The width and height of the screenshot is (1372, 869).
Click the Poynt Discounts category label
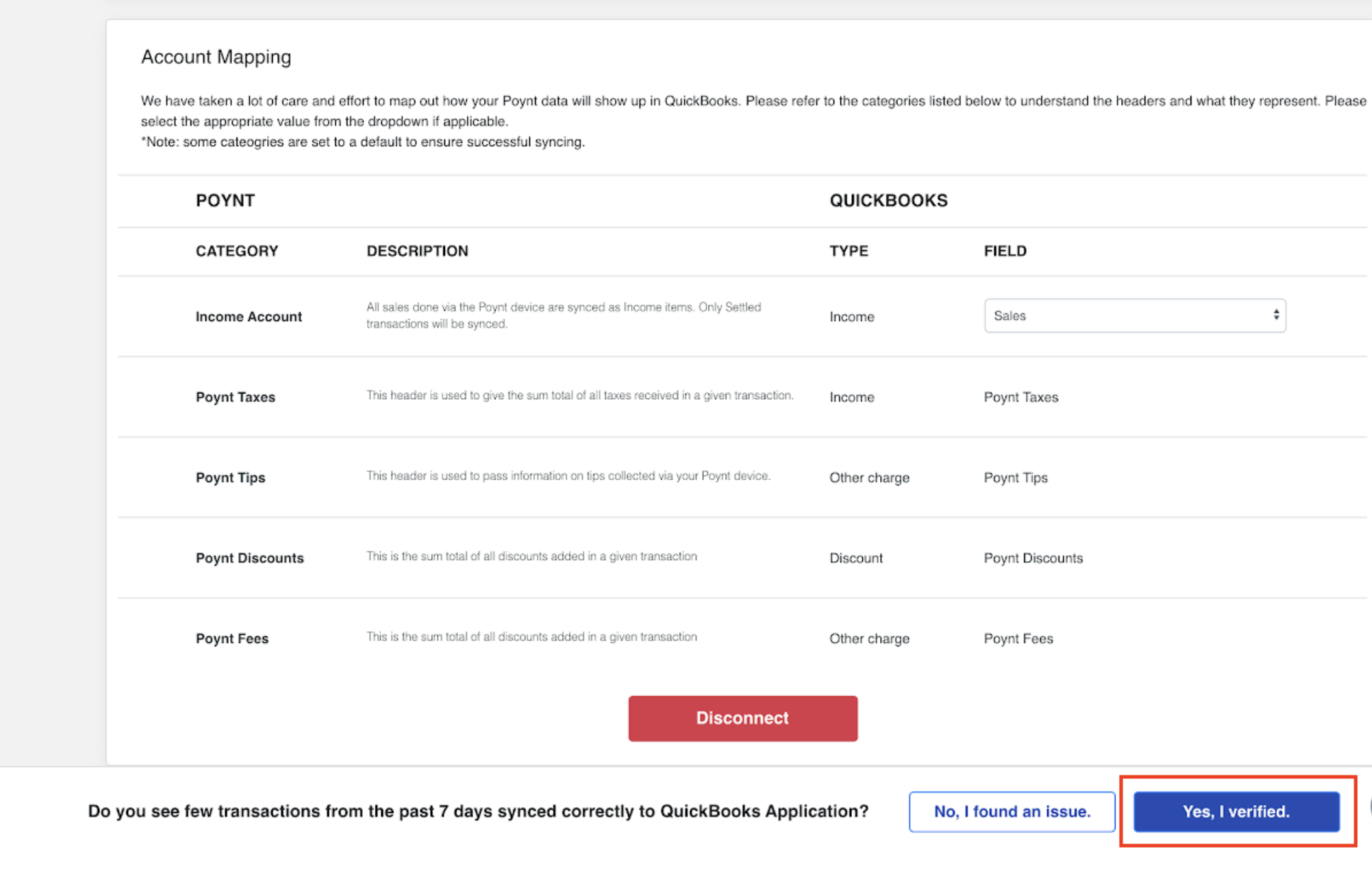pyautogui.click(x=249, y=558)
